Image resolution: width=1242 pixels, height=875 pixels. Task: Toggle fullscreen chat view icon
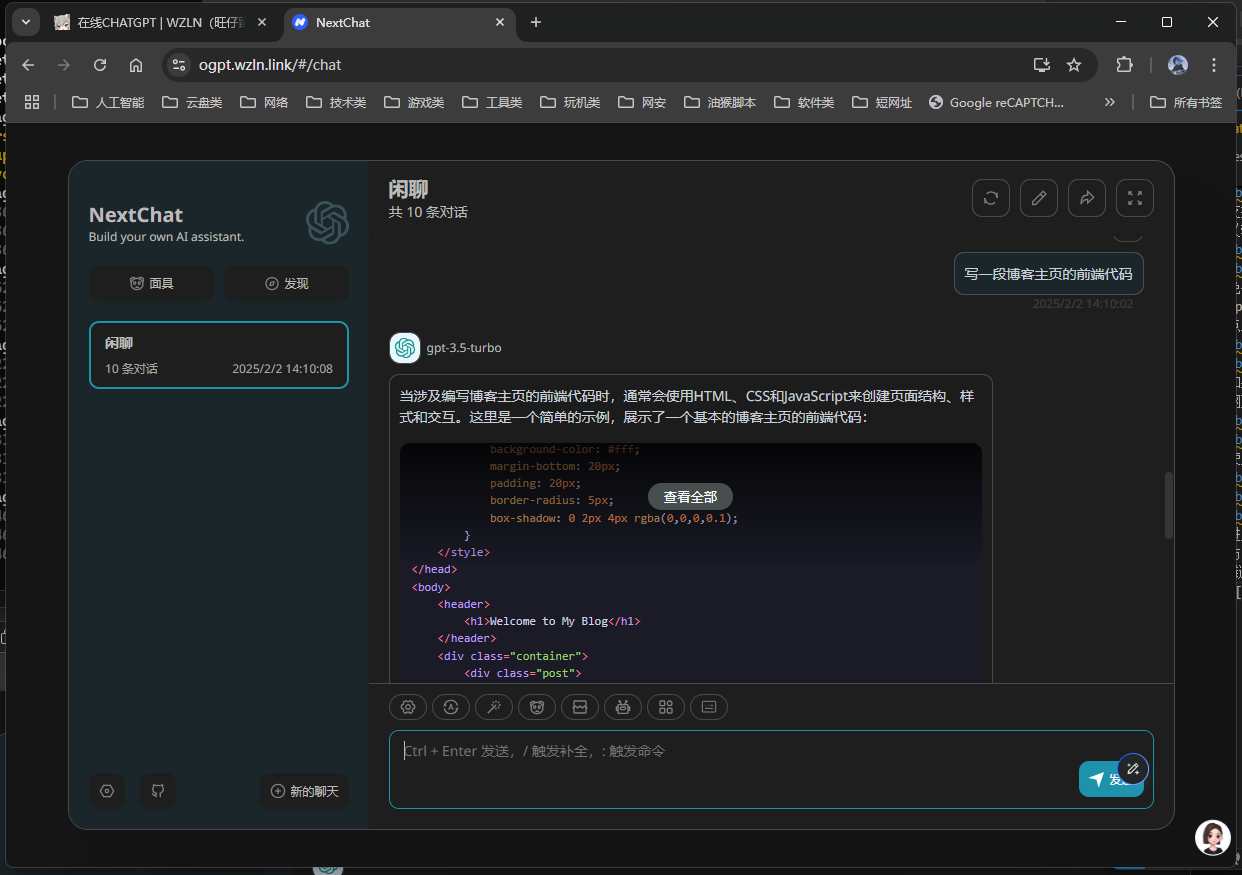point(1135,198)
